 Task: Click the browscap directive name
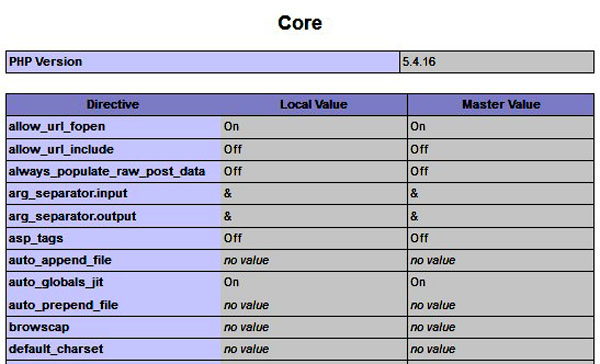tap(39, 327)
